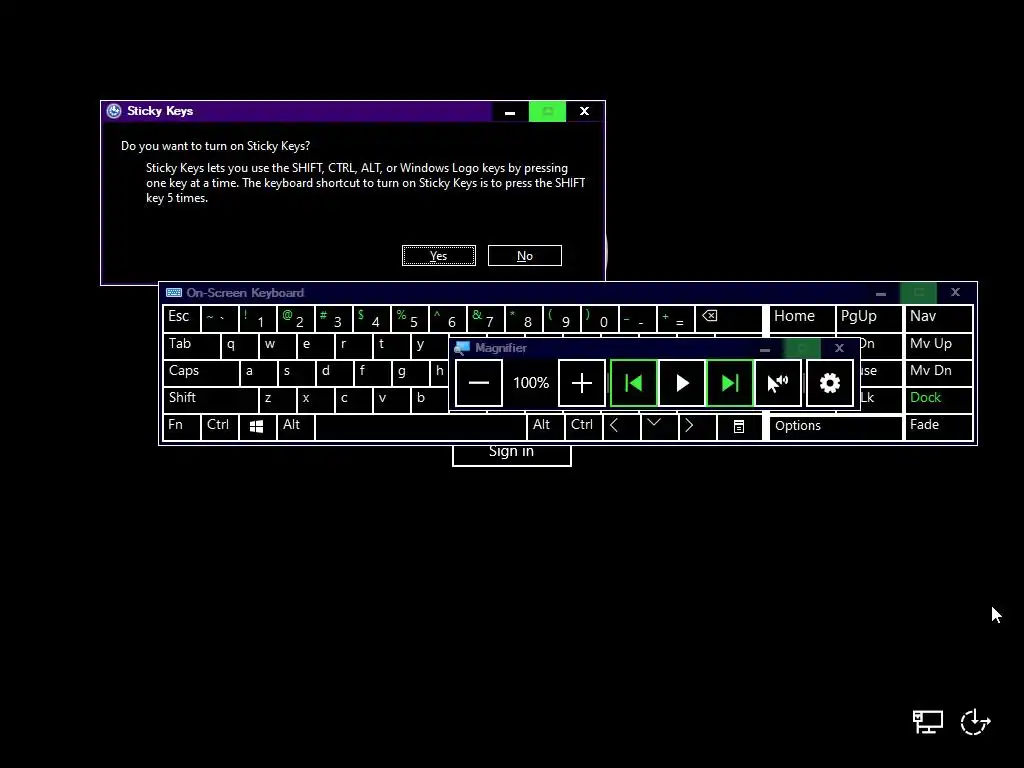Viewport: 1024px width, 768px height.
Task: Click Magnifier next sentence button
Action: 729,383
